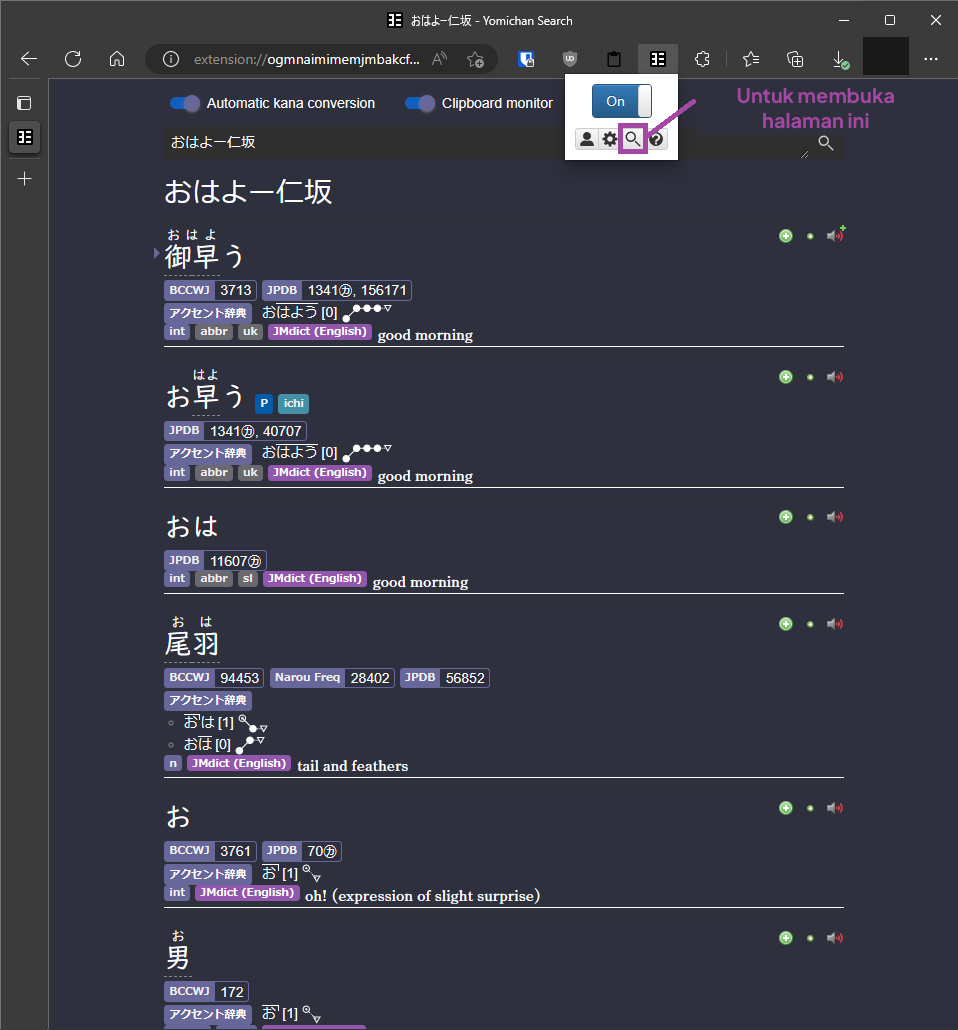Image resolution: width=958 pixels, height=1030 pixels.
Task: Switch off the Yomichan On toggle
Action: [x=621, y=101]
